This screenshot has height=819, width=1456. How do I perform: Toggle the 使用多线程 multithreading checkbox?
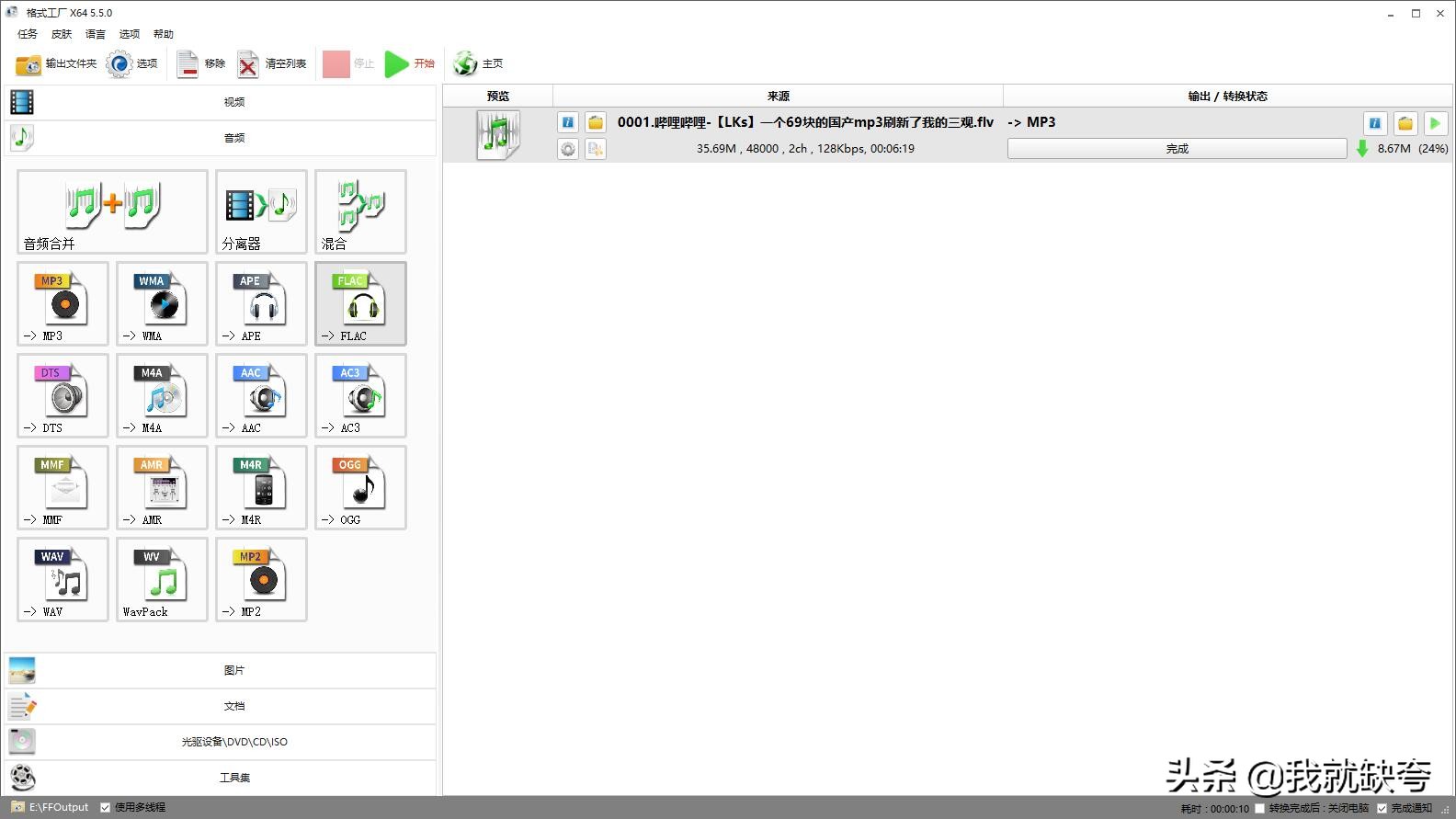pyautogui.click(x=106, y=808)
